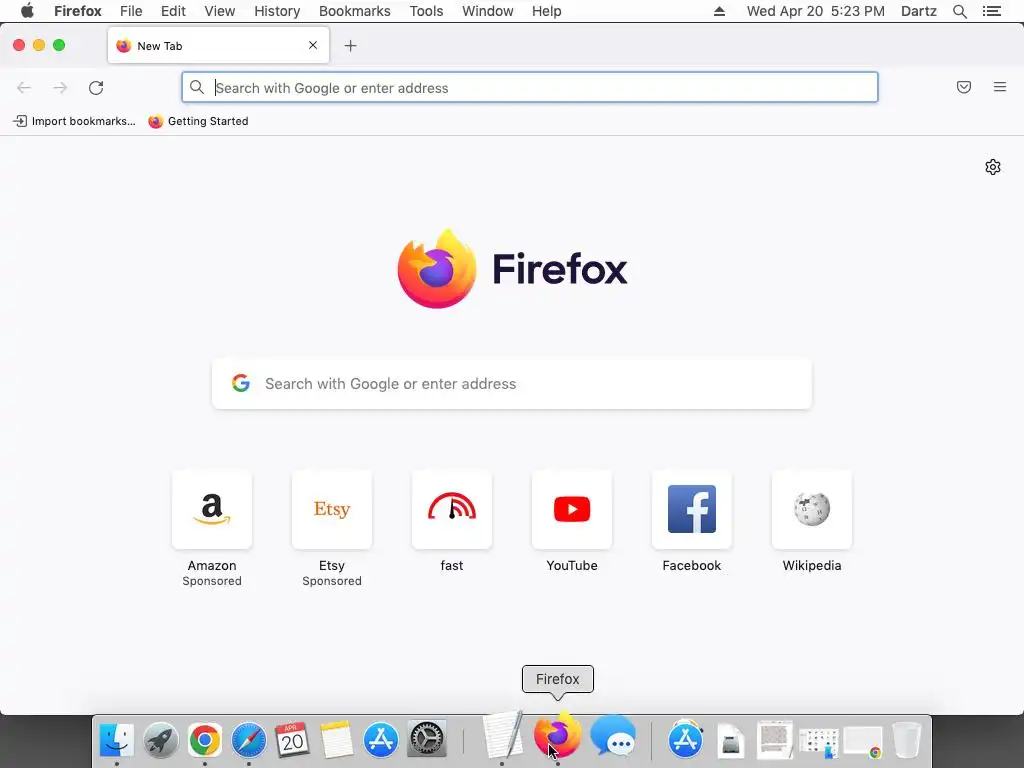Select the New Tab tab

click(218, 46)
